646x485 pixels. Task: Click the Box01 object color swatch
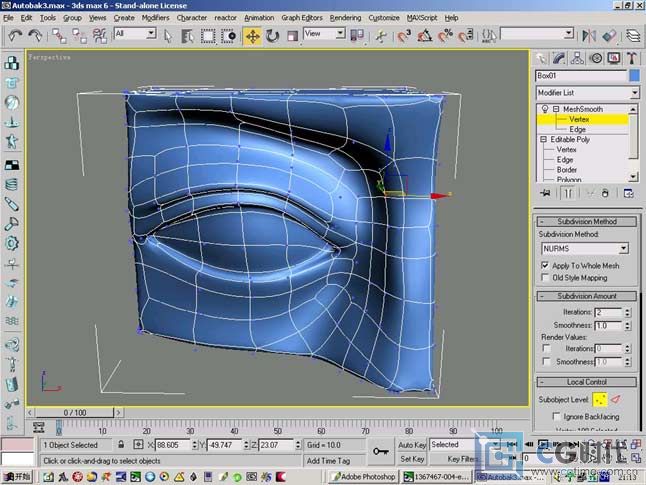click(x=633, y=76)
